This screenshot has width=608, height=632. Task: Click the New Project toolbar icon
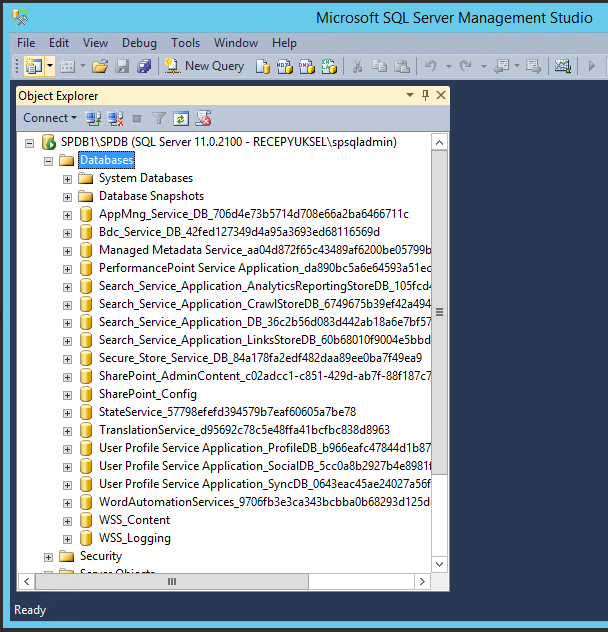(34, 66)
